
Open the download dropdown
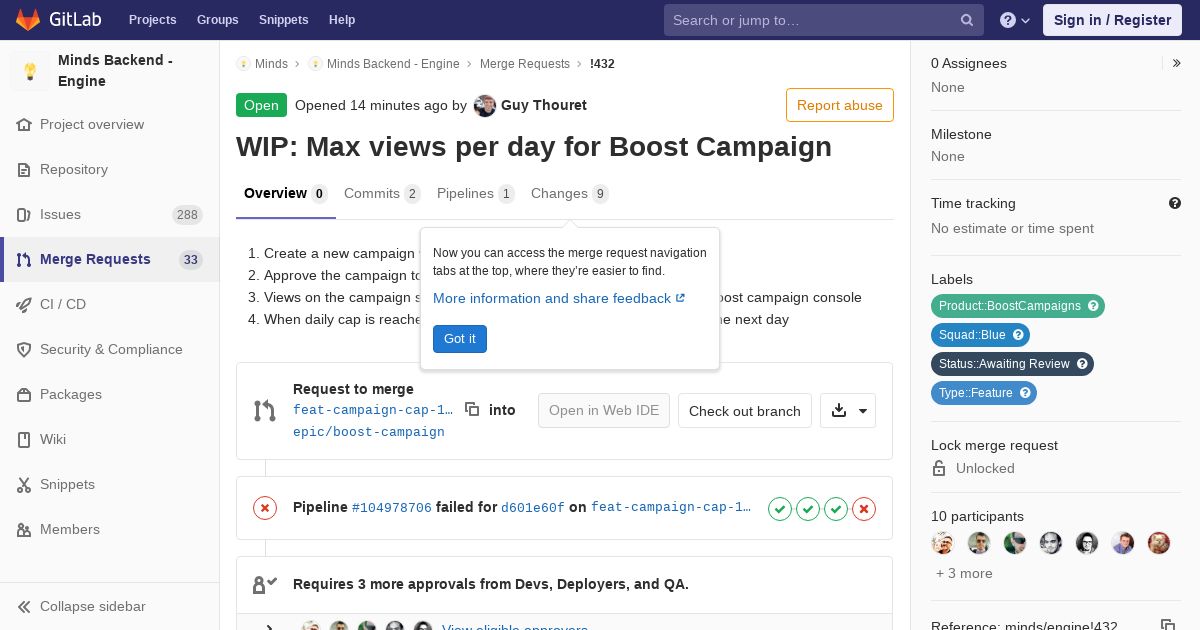[848, 411]
